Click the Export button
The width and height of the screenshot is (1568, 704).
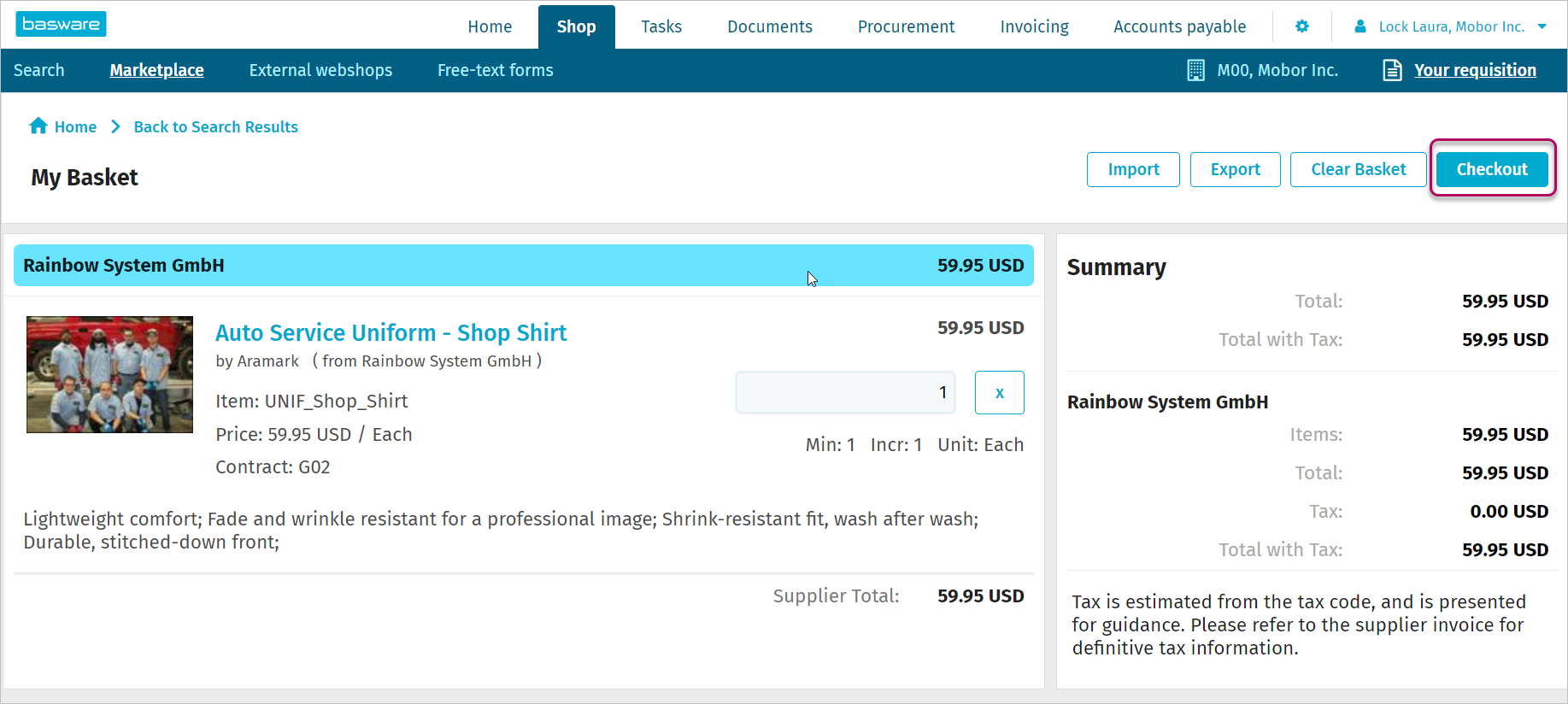pos(1236,169)
